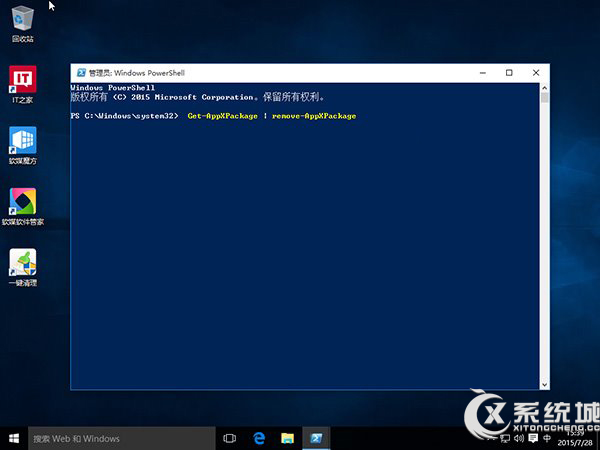
Task: Click the Get-AppXPackage command text
Action: pos(222,116)
